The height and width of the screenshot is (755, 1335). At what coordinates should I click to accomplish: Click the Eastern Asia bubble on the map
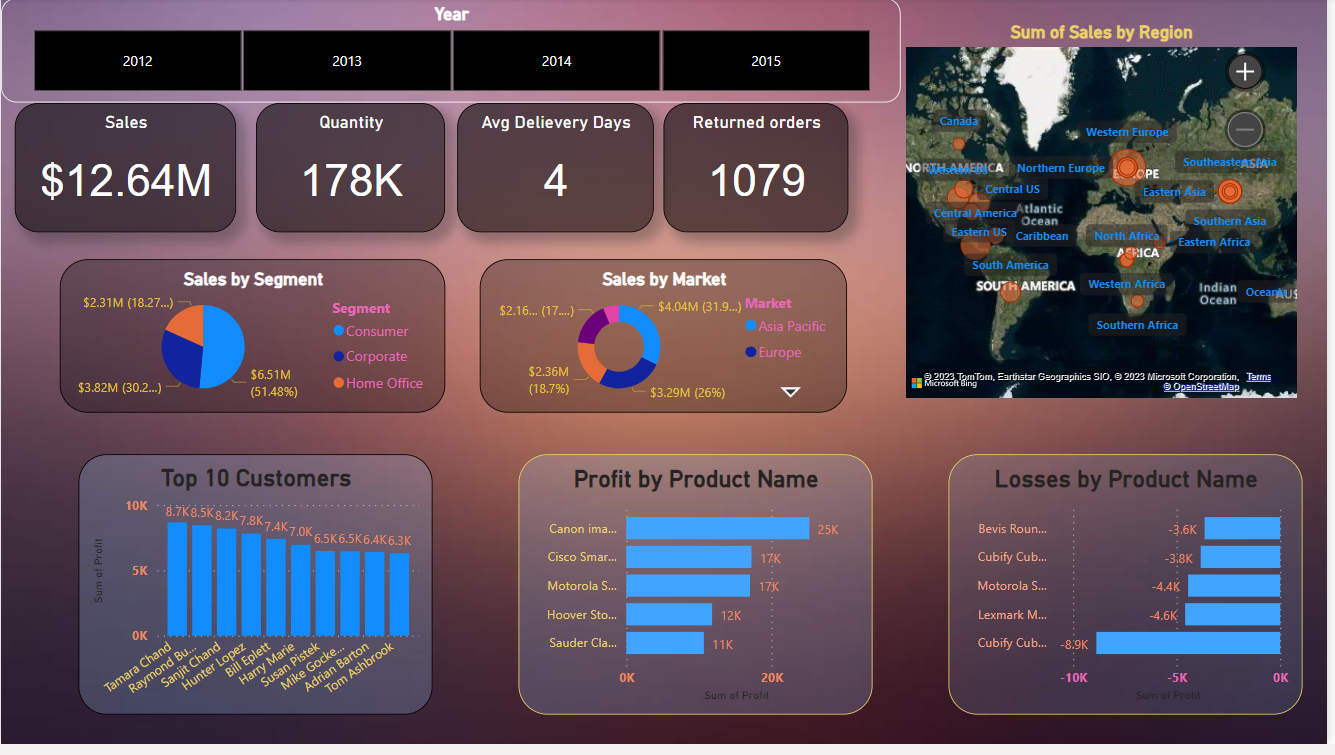click(1229, 191)
